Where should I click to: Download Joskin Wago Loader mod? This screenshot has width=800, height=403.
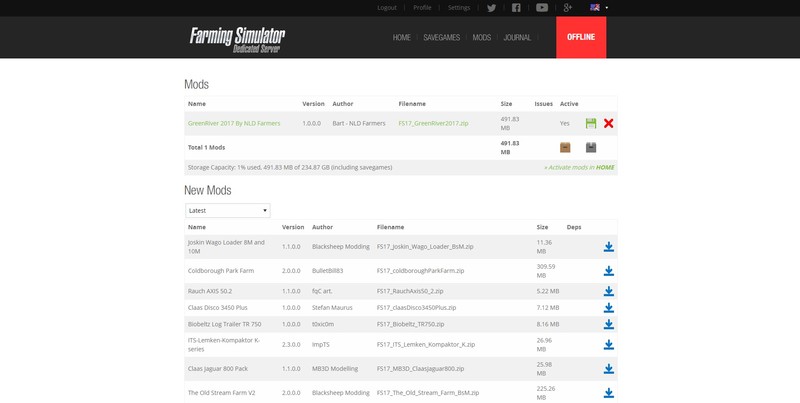pos(608,246)
